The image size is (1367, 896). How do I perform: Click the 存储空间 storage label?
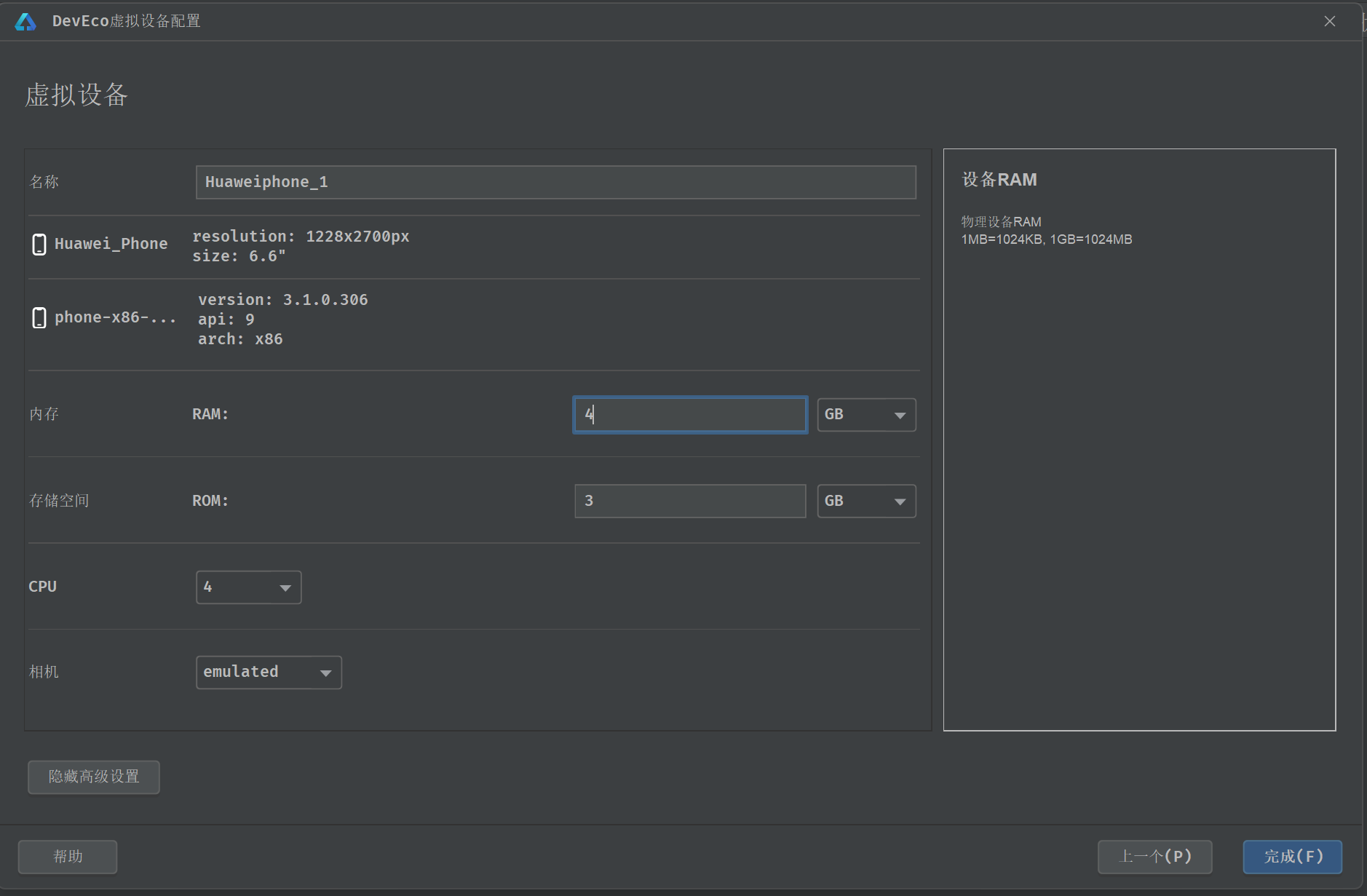tap(59, 501)
